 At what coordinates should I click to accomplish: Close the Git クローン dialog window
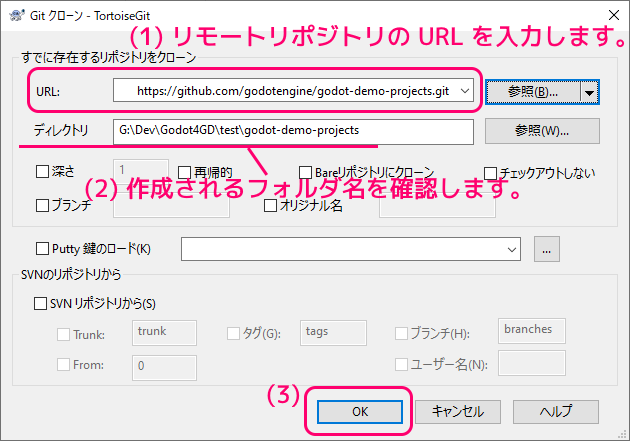point(614,15)
